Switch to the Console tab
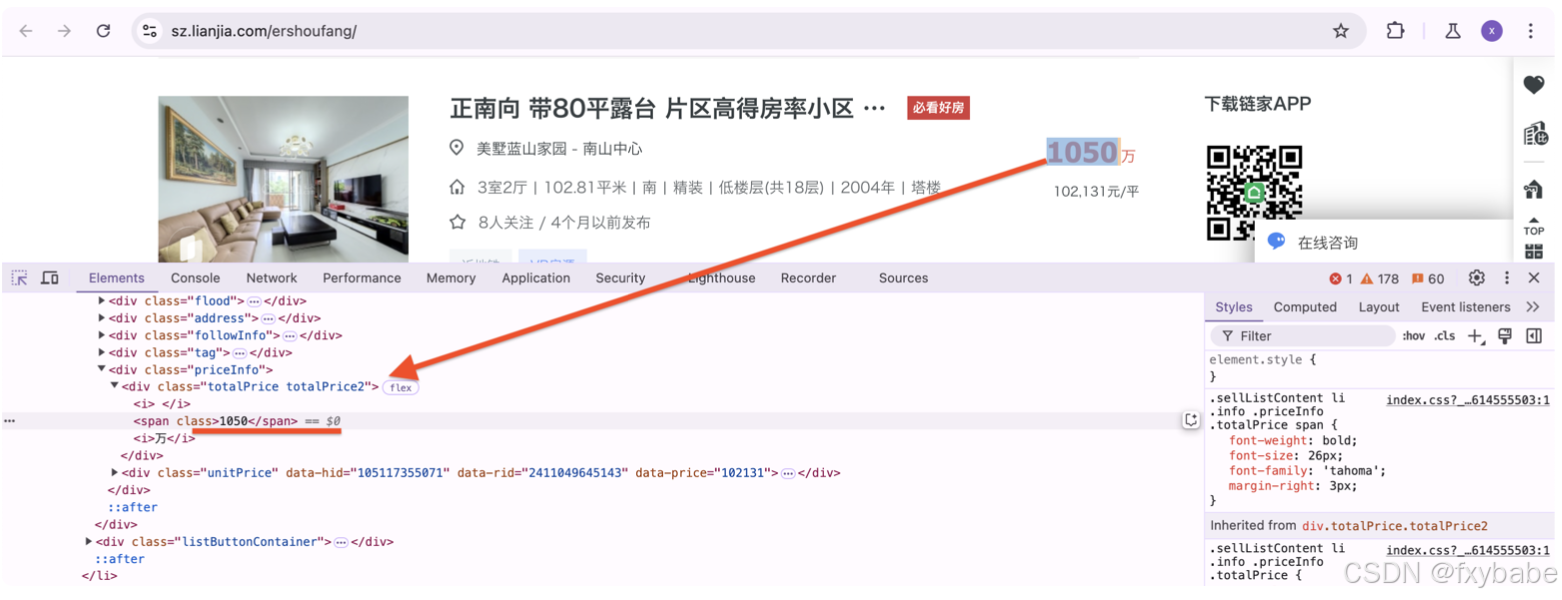Viewport: 1562px width, 600px height. coord(195,278)
